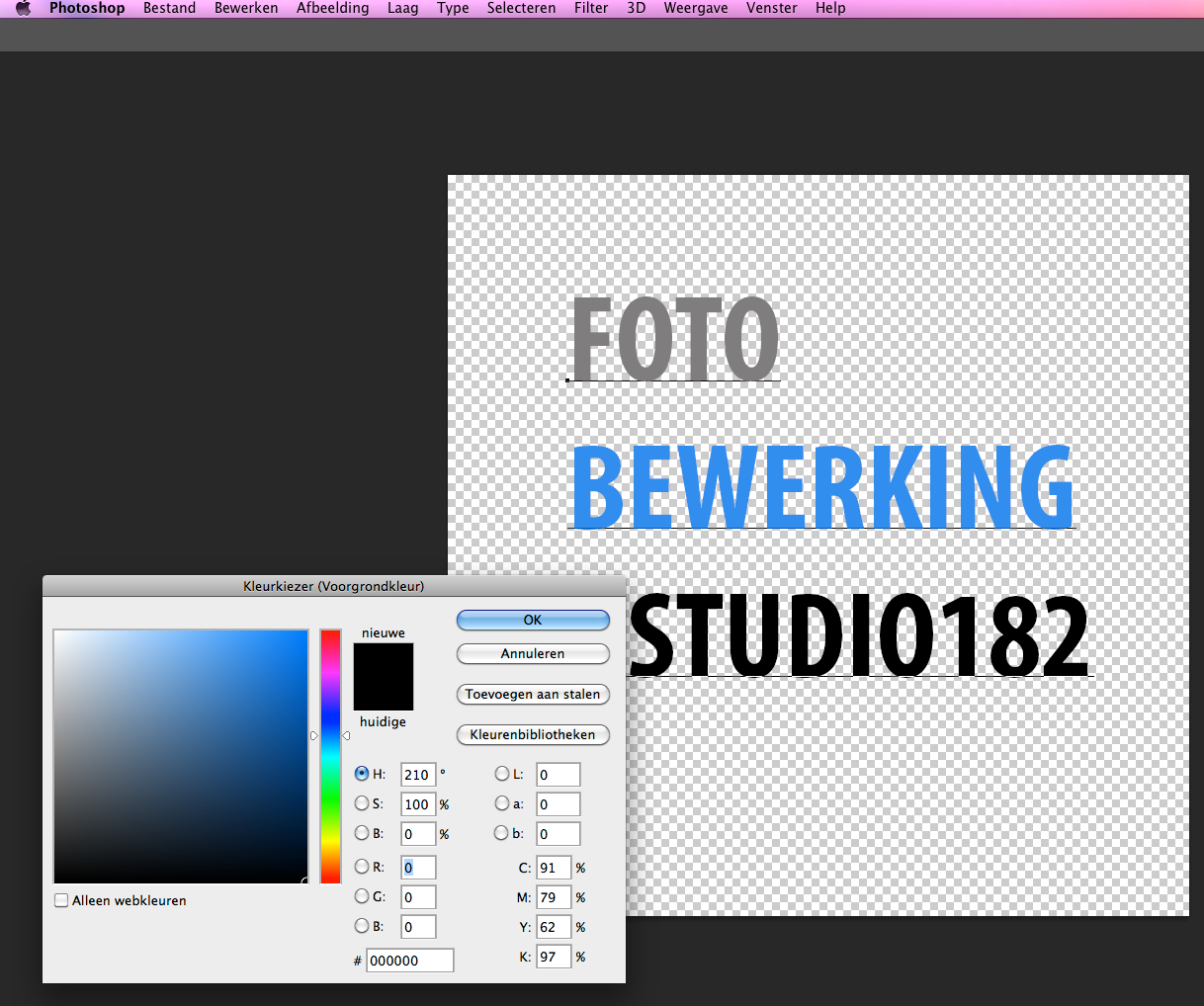Open the Afbeelding menu
This screenshot has width=1204, height=1006.
332,8
